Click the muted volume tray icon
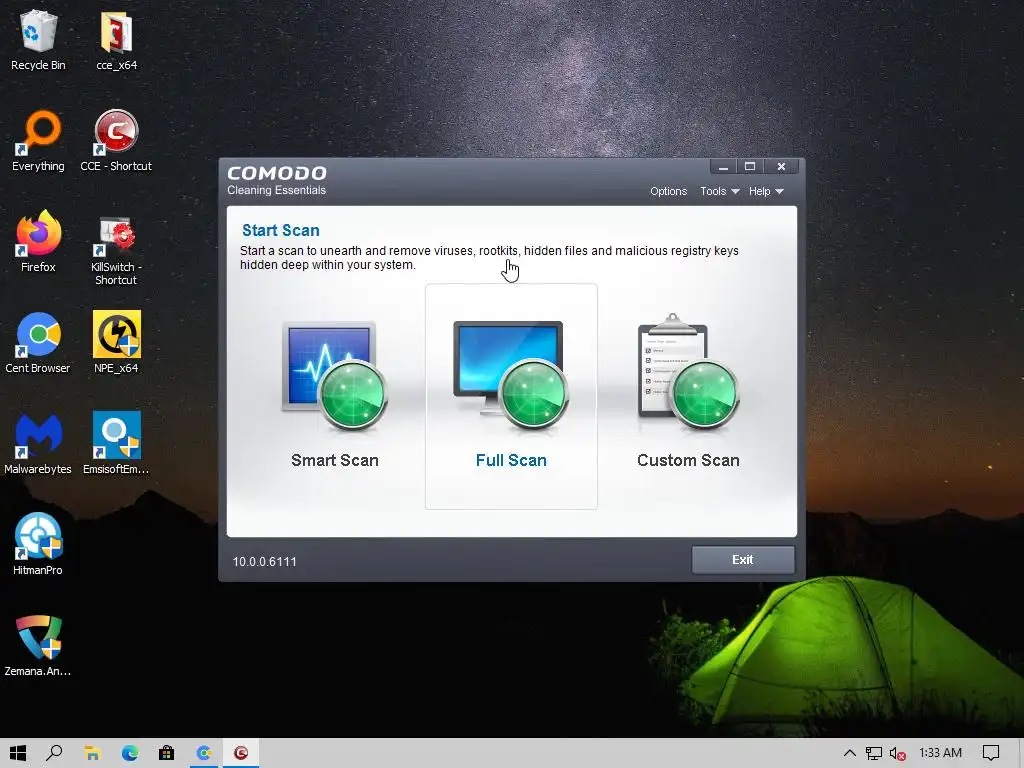Screen dimensions: 1024x768 [x=897, y=754]
